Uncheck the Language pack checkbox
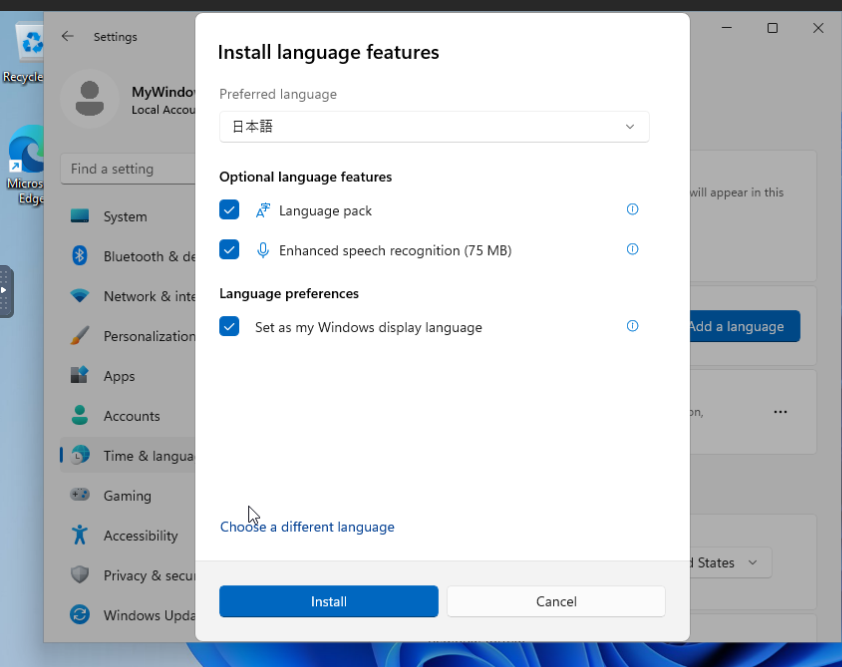Screen dimensions: 842x667 tap(230, 210)
